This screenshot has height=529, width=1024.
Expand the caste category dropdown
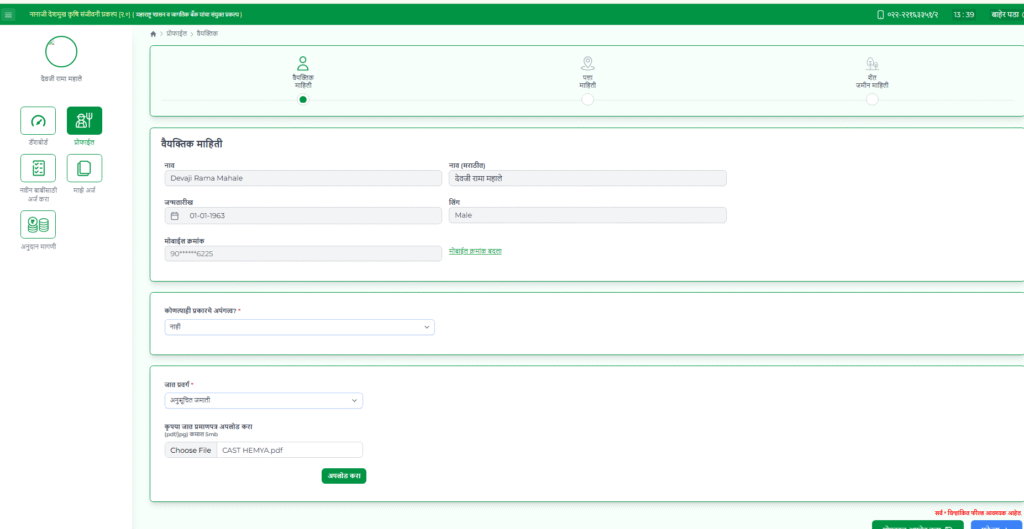coord(263,401)
